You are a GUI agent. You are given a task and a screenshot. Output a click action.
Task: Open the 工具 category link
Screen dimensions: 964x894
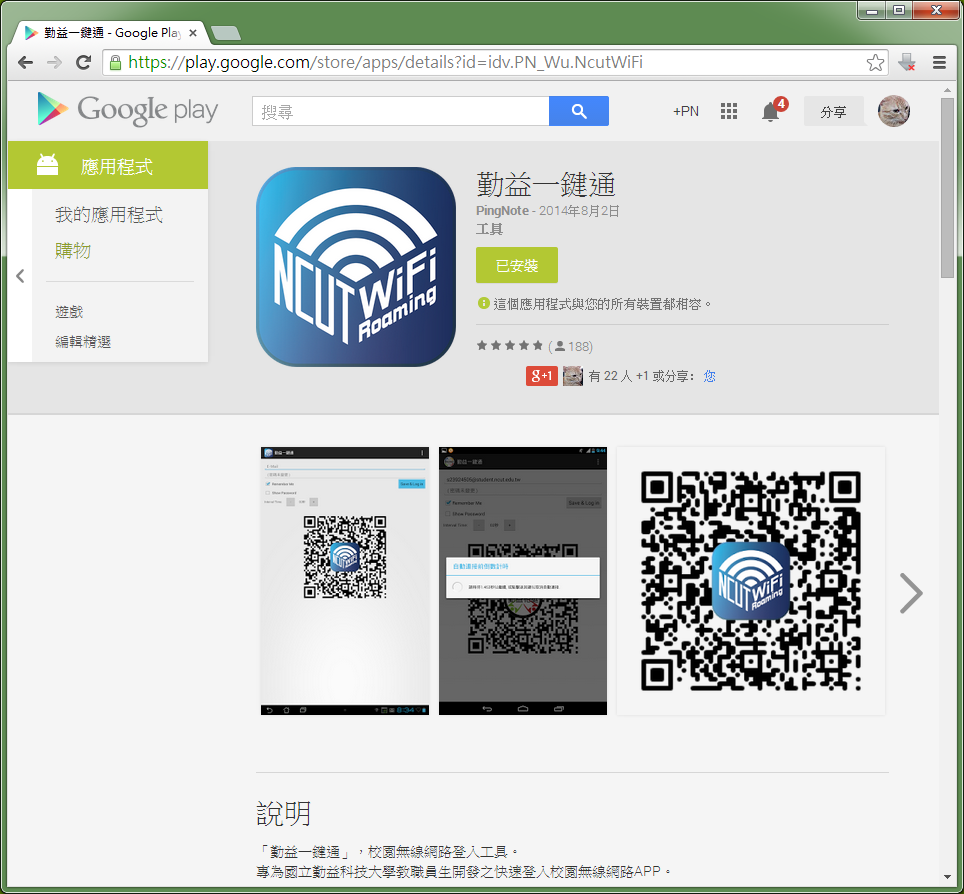point(489,229)
